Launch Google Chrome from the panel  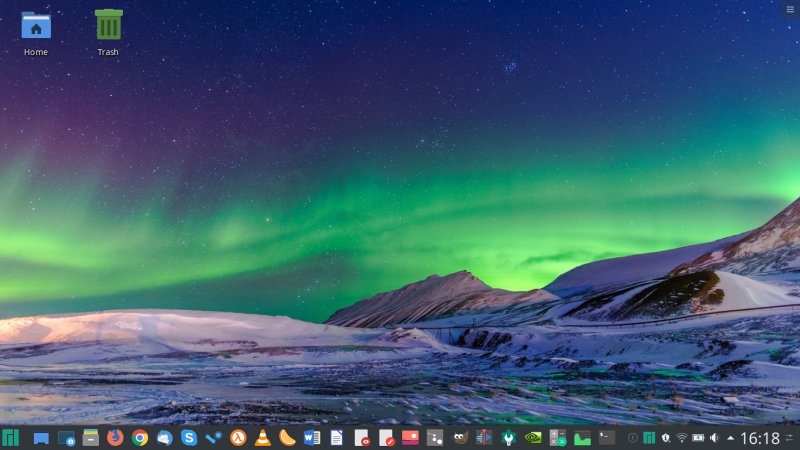140,438
